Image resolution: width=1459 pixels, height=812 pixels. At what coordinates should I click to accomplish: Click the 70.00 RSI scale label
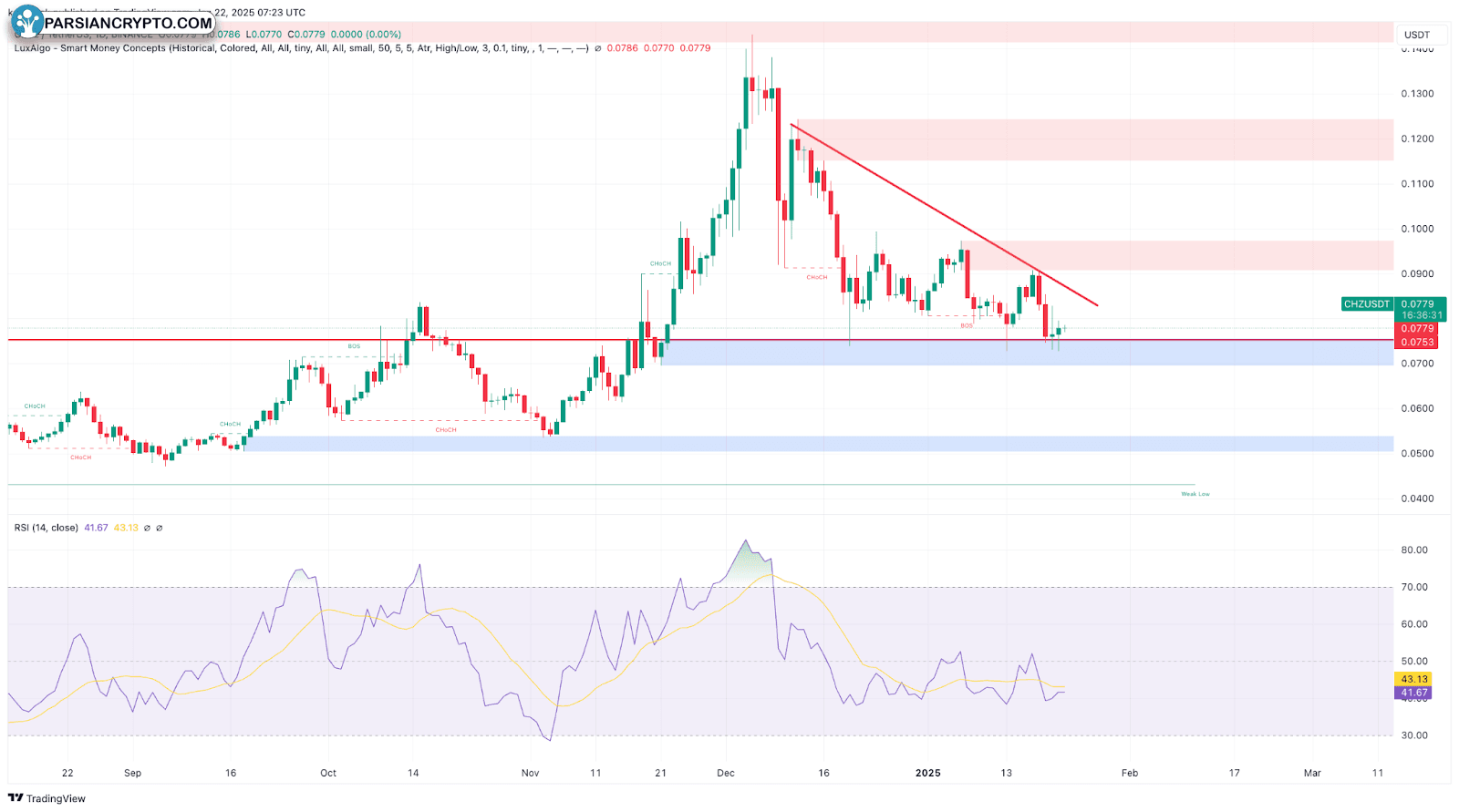click(1414, 587)
